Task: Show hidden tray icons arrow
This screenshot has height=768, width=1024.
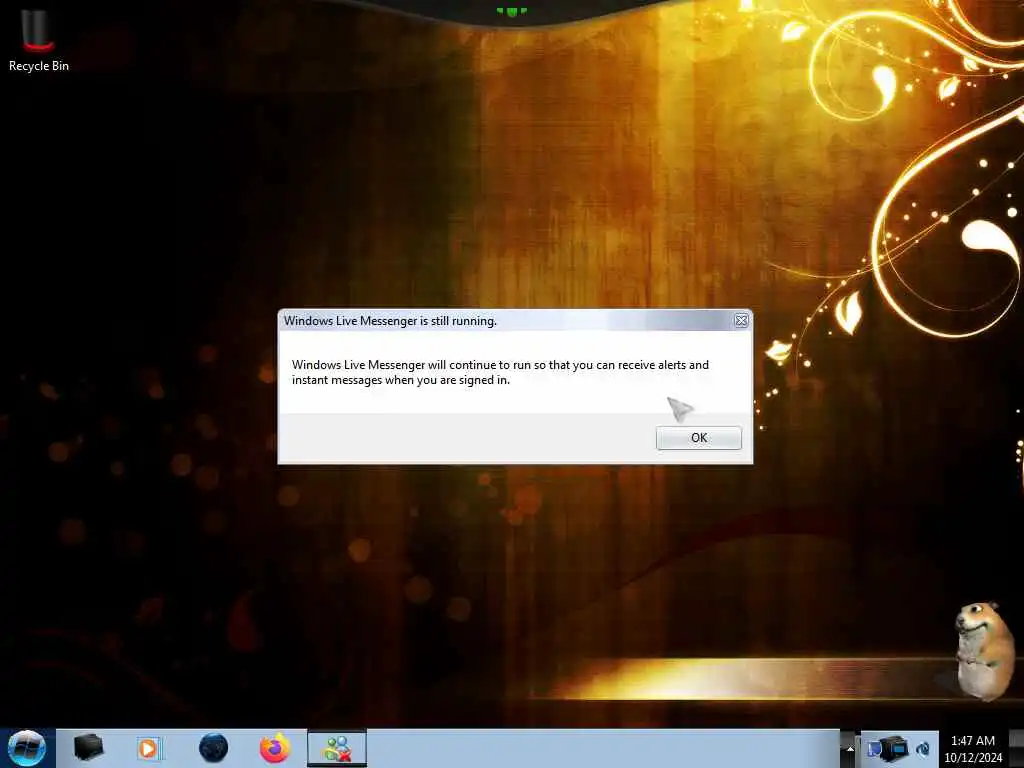Action: point(850,749)
